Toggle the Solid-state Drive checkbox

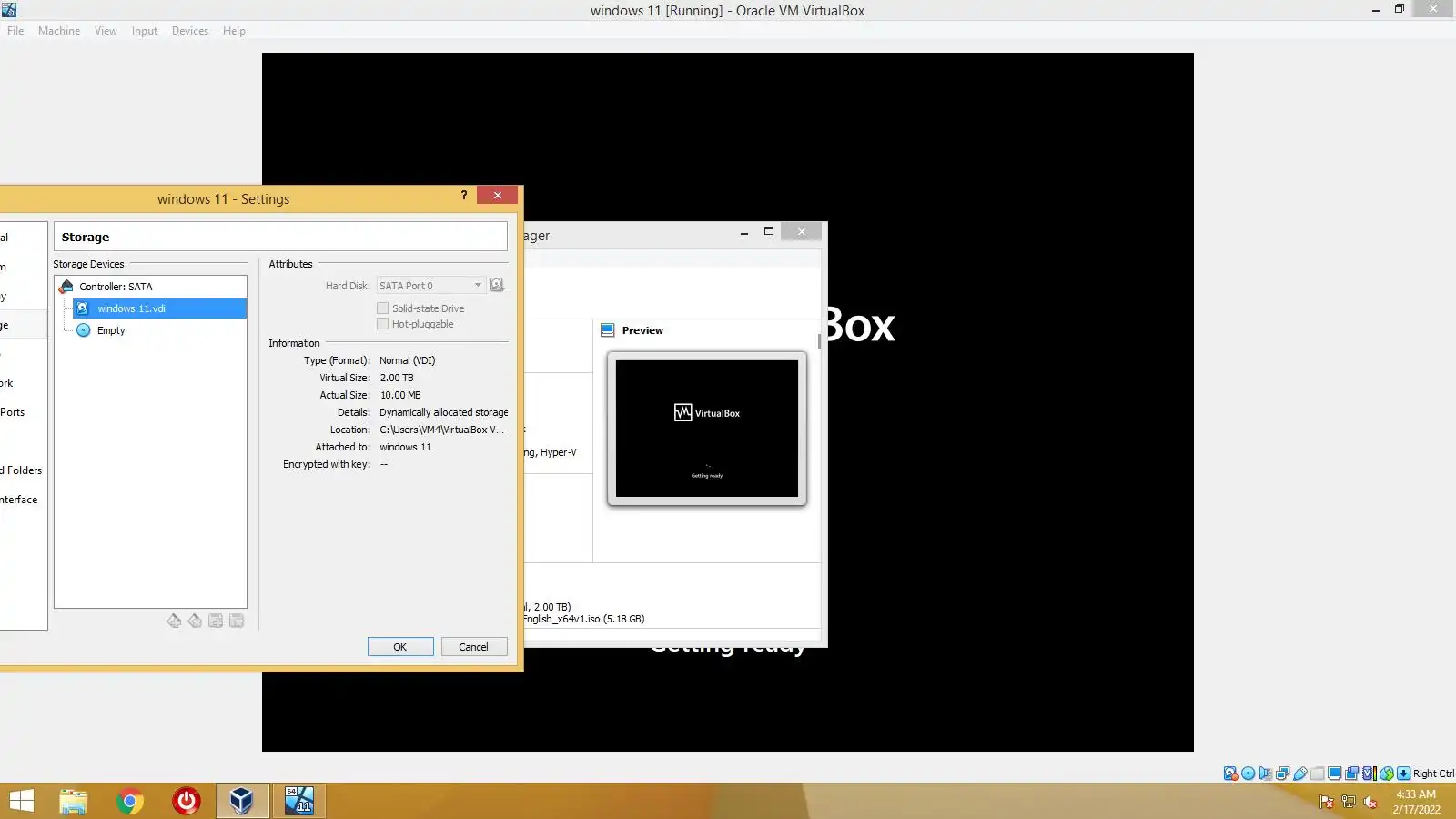[x=383, y=308]
